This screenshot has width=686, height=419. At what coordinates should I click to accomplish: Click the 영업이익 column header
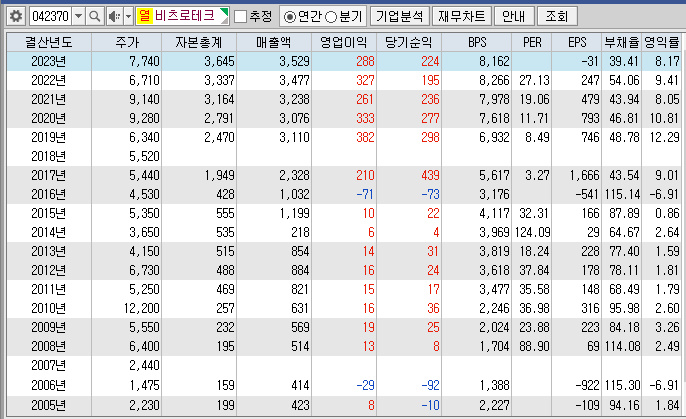point(344,42)
